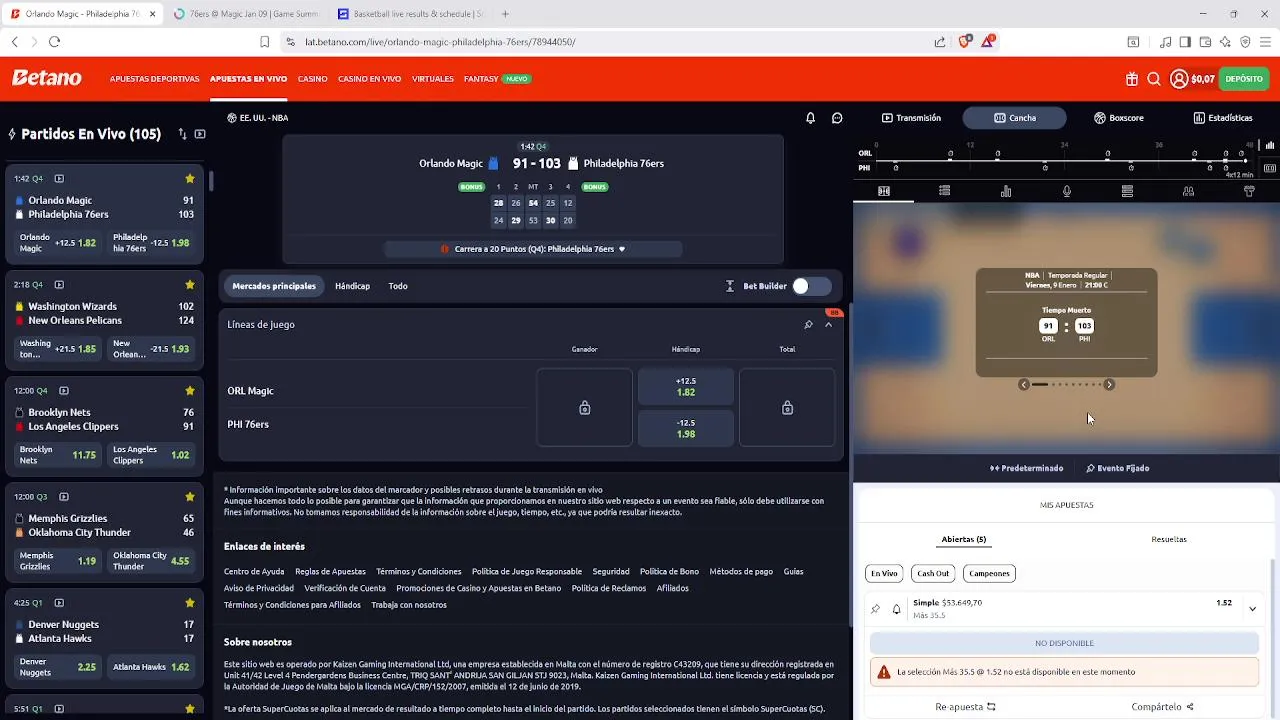The height and width of the screenshot is (720, 1280).
Task: Open the Boxscore tab
Action: point(1118,118)
